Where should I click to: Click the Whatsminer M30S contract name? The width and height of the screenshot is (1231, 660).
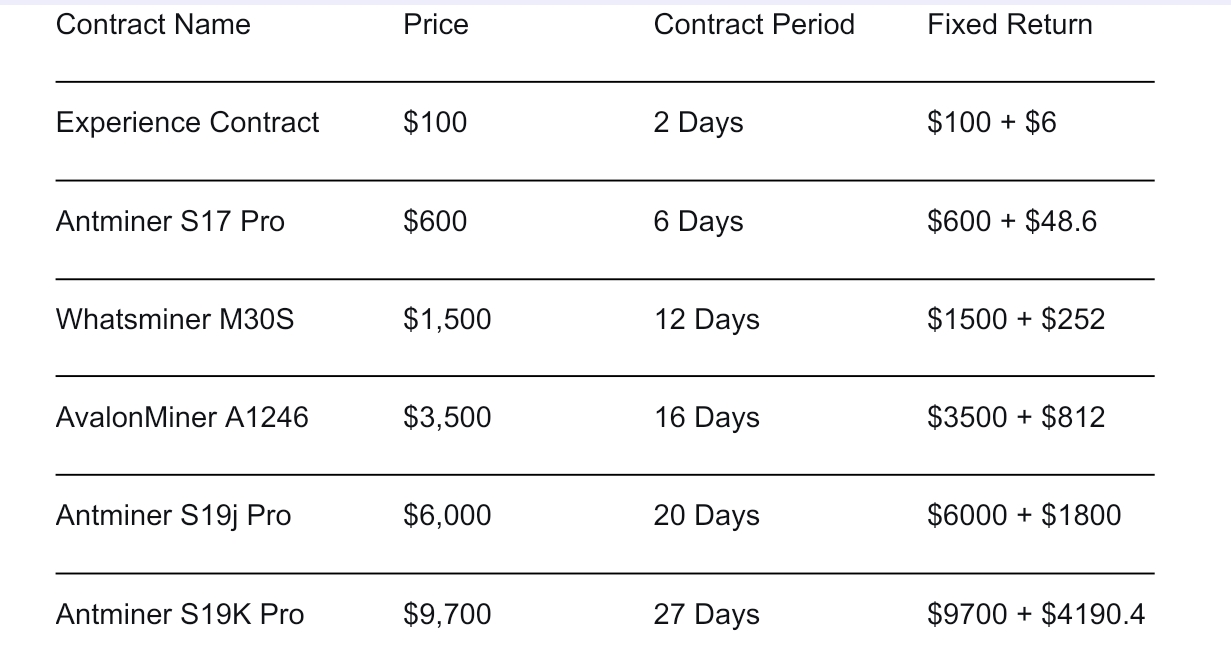click(x=175, y=320)
